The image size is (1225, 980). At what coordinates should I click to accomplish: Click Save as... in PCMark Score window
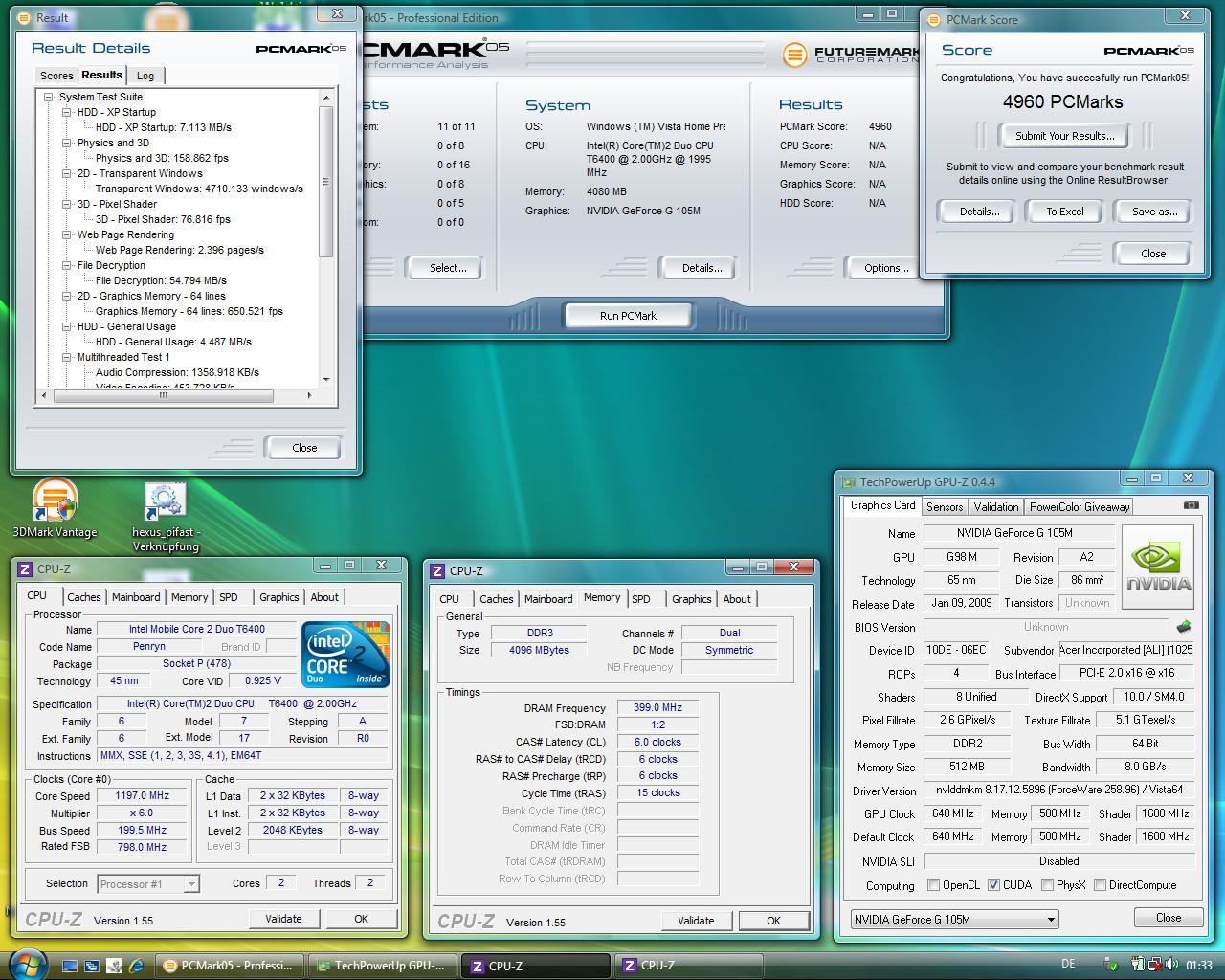pyautogui.click(x=1154, y=212)
